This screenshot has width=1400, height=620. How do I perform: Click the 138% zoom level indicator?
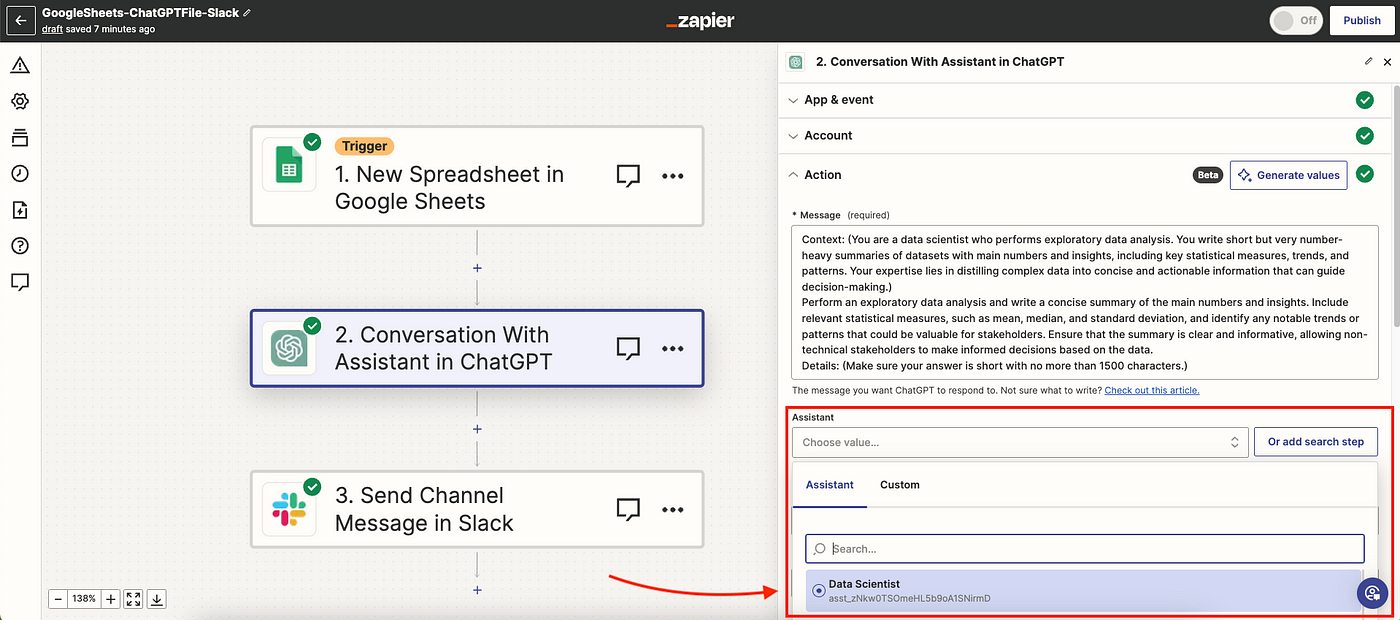pos(84,598)
